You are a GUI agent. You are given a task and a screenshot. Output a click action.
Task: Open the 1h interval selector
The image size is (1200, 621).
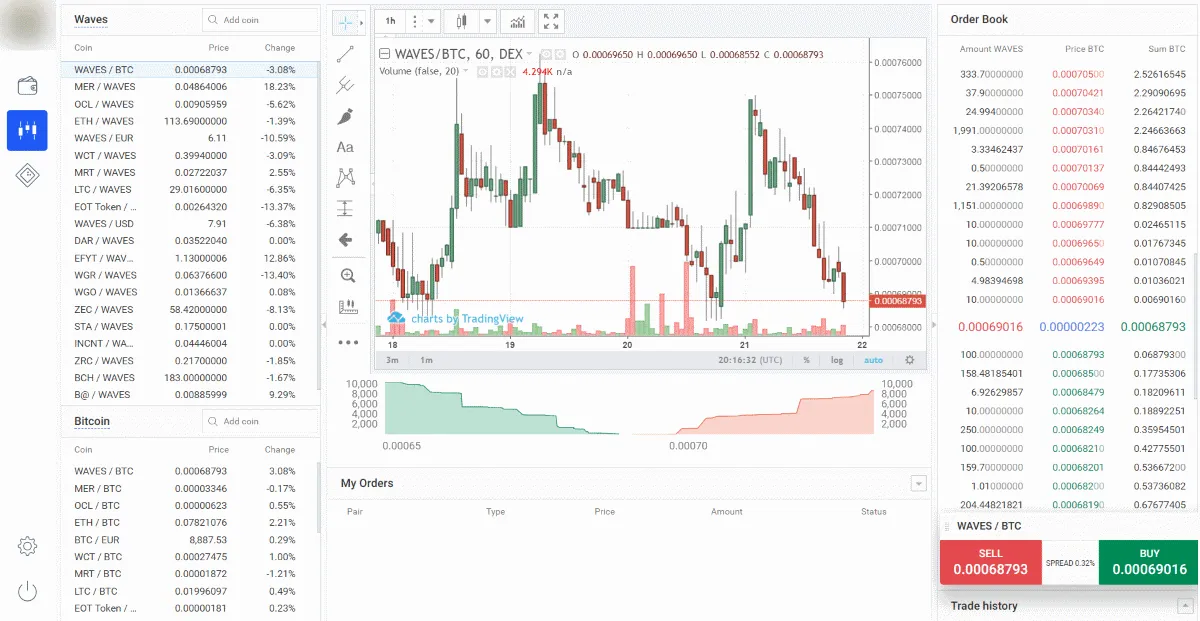pyautogui.click(x=390, y=21)
